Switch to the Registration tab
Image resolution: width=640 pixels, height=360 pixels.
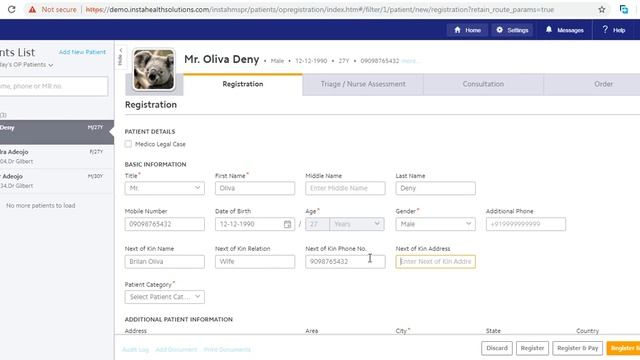pyautogui.click(x=243, y=84)
